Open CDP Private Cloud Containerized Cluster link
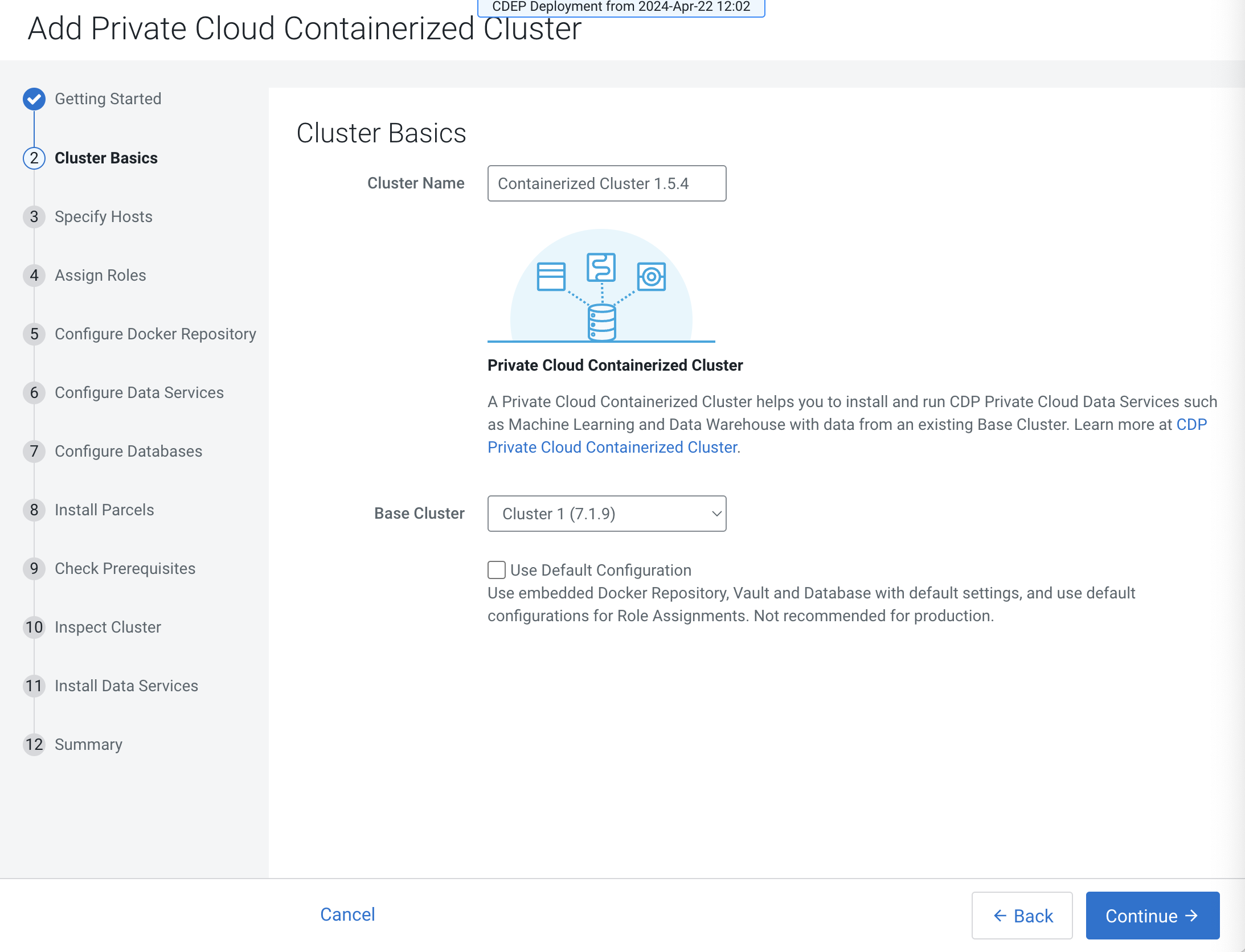1245x952 pixels. click(613, 447)
